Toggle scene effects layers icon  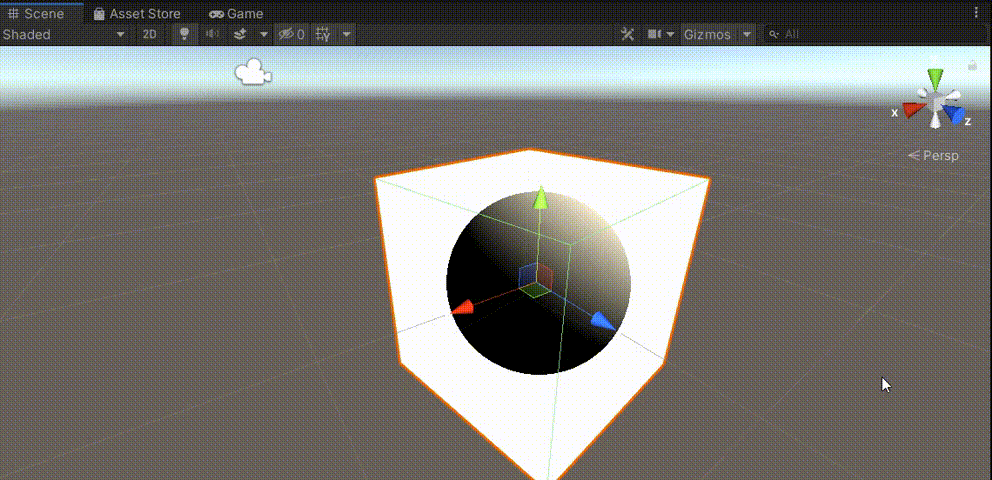tap(240, 34)
